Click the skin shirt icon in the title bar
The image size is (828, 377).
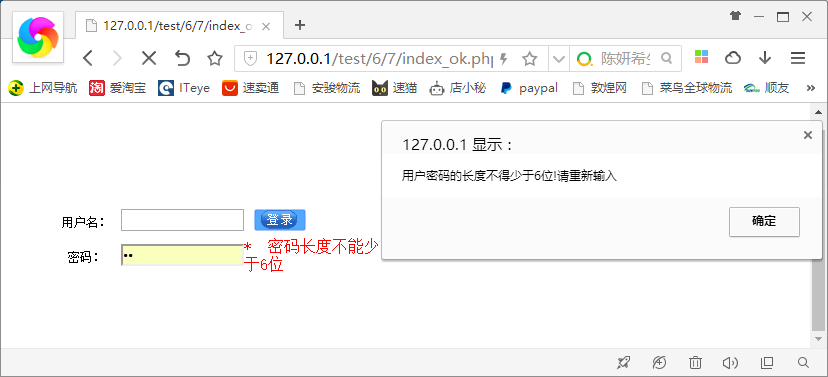[x=736, y=16]
